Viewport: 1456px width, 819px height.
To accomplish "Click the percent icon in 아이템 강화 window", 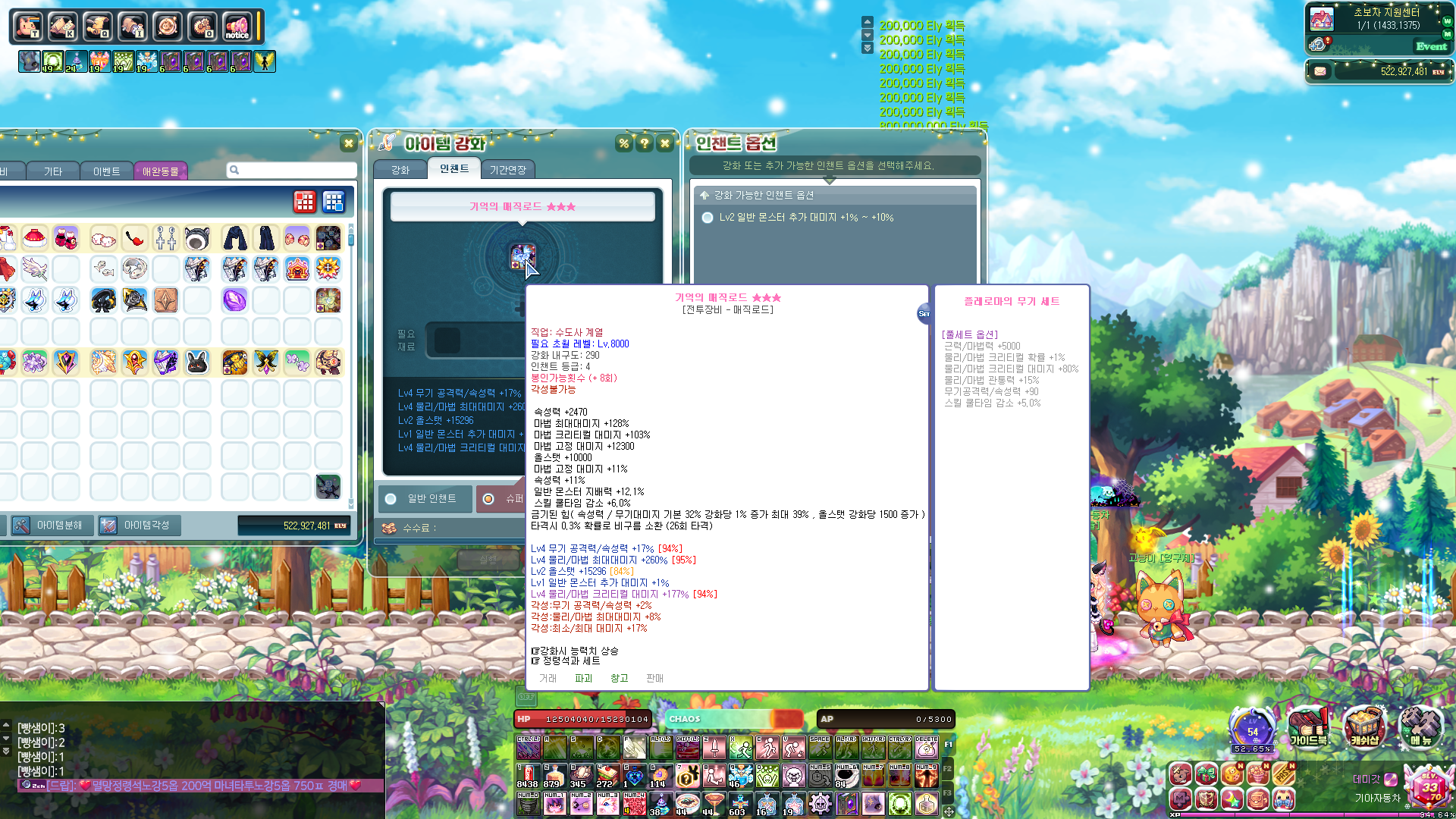I will pyautogui.click(x=623, y=143).
